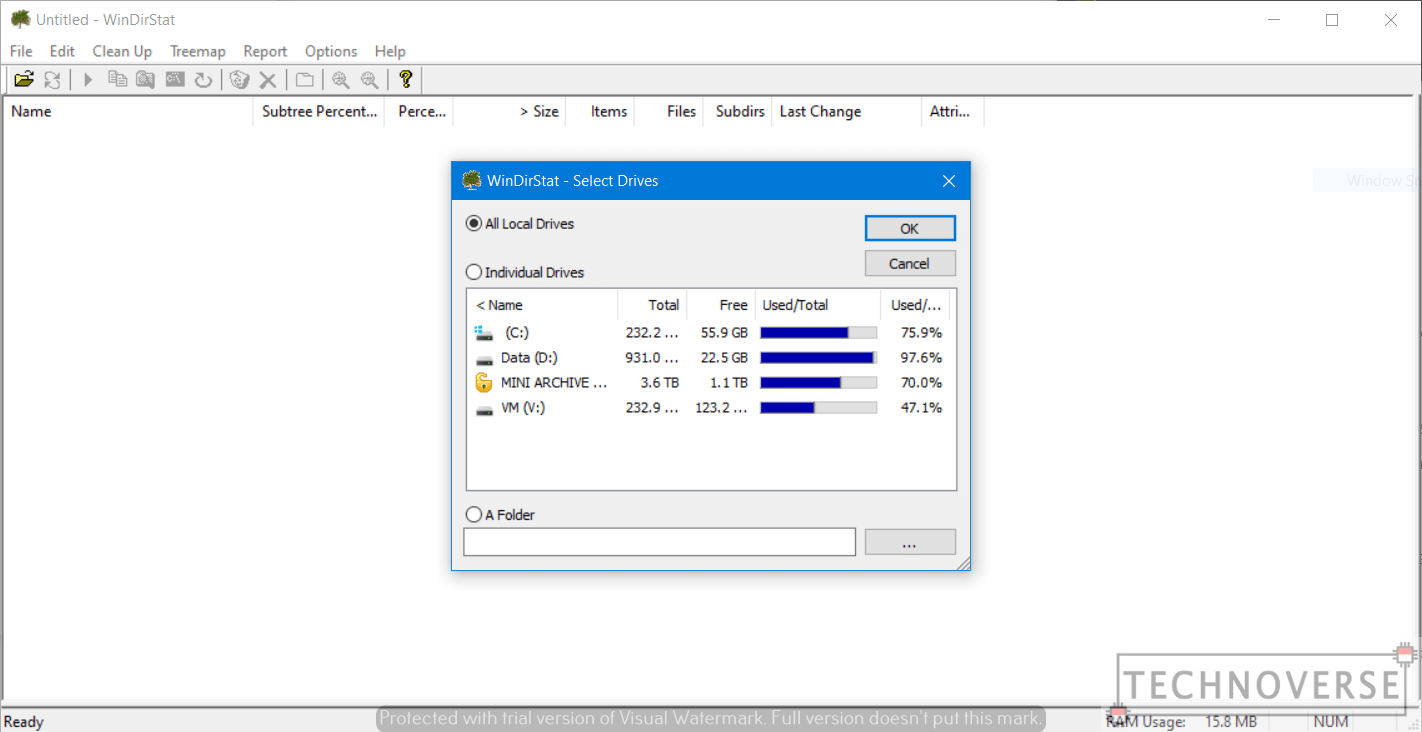Viewport: 1422px width, 732px height.
Task: Sort drives by Free column header
Action: click(720, 305)
